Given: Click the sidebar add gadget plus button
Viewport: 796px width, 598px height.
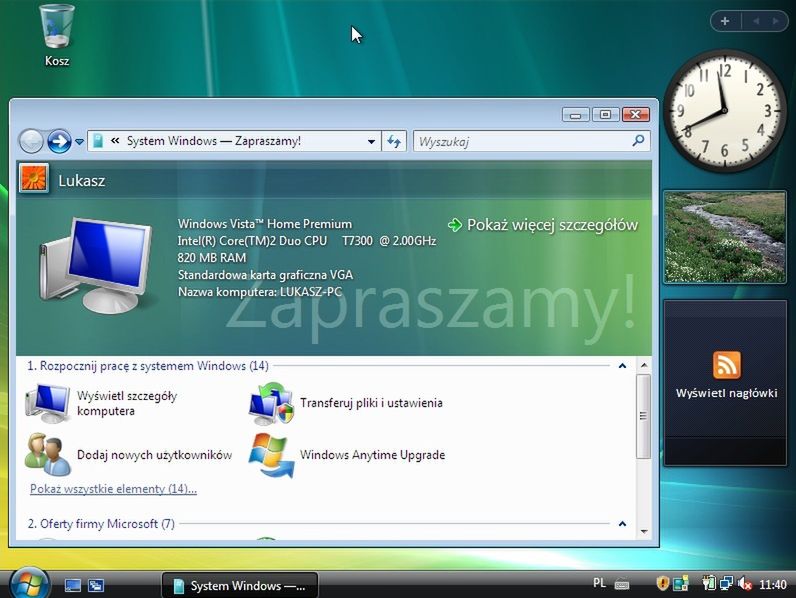Looking at the screenshot, I should pyautogui.click(x=725, y=21).
